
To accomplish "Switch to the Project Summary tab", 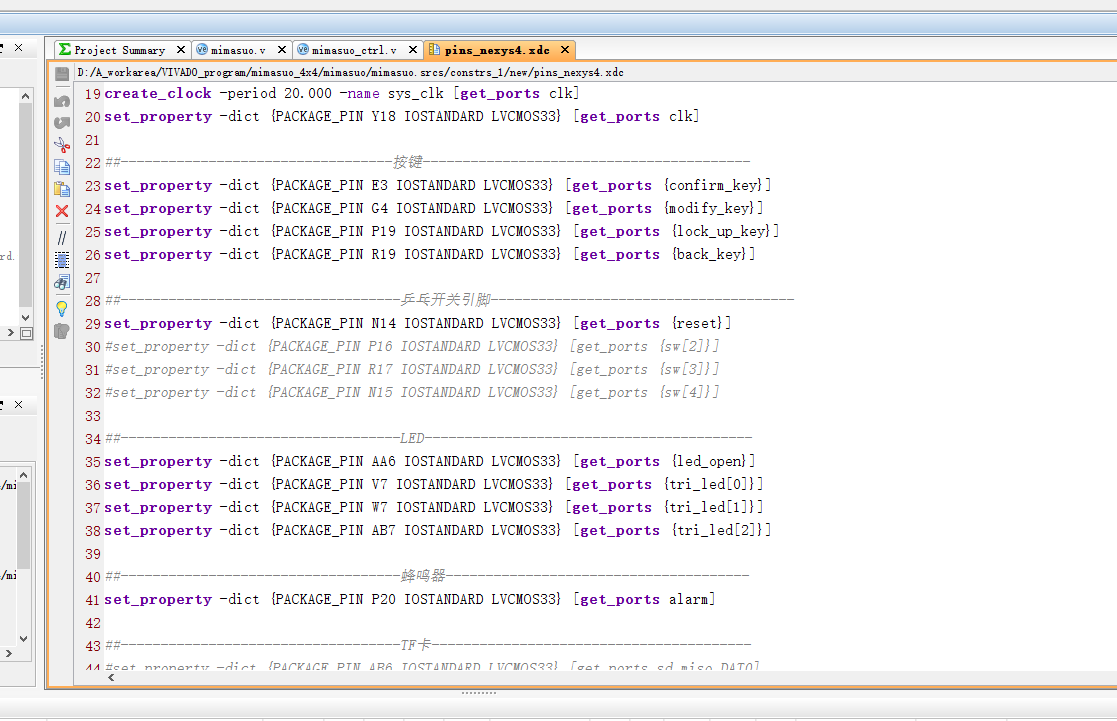I will click(x=120, y=50).
